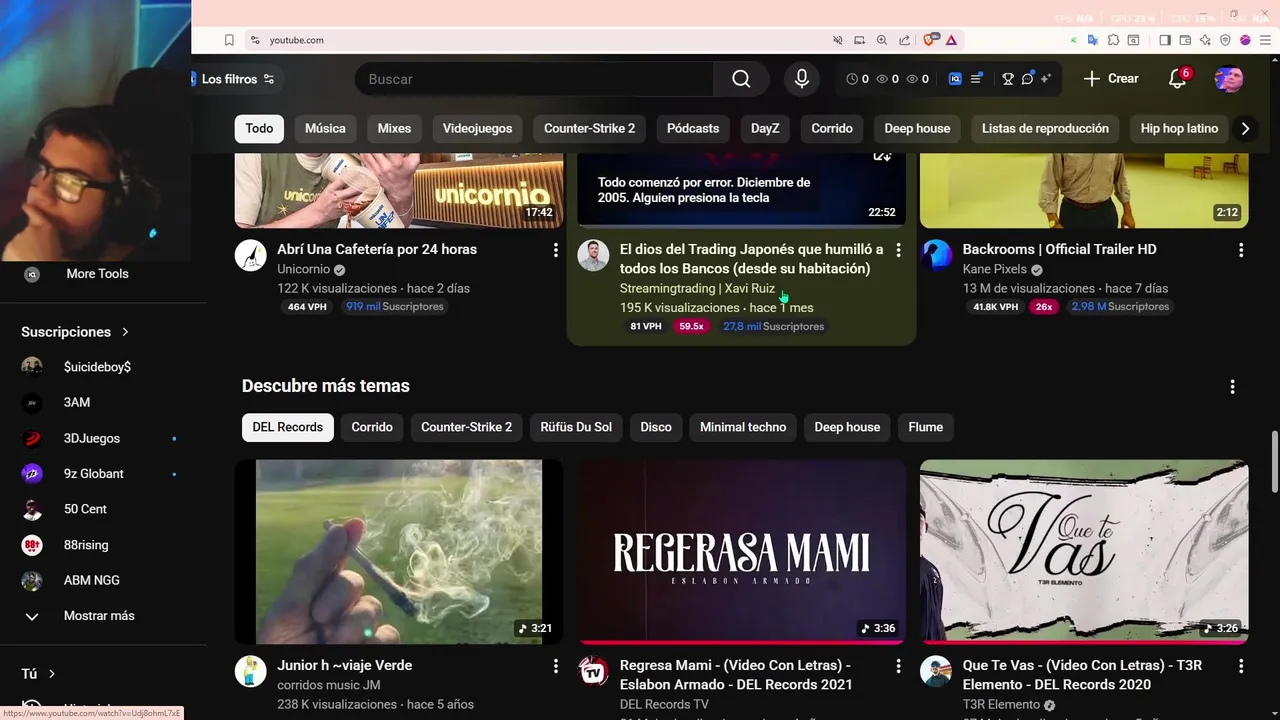Image resolution: width=1280 pixels, height=720 pixels.
Task: Open options for Abrí Una Cafetería video
Action: (x=556, y=250)
